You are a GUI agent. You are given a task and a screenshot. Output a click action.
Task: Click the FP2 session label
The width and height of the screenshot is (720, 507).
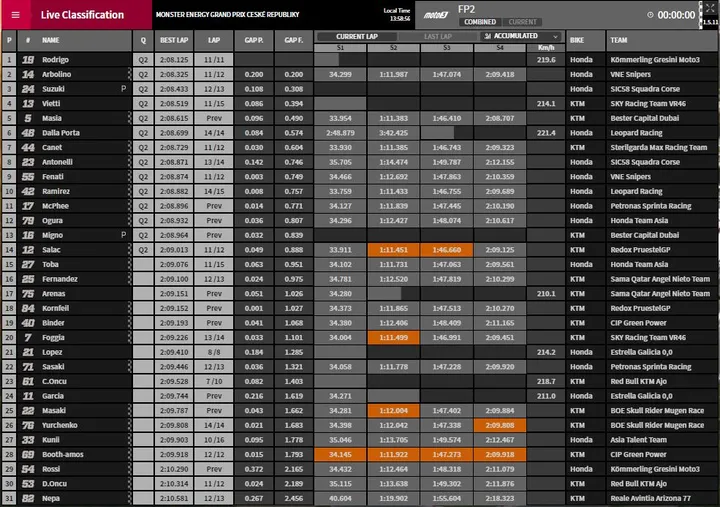467,9
